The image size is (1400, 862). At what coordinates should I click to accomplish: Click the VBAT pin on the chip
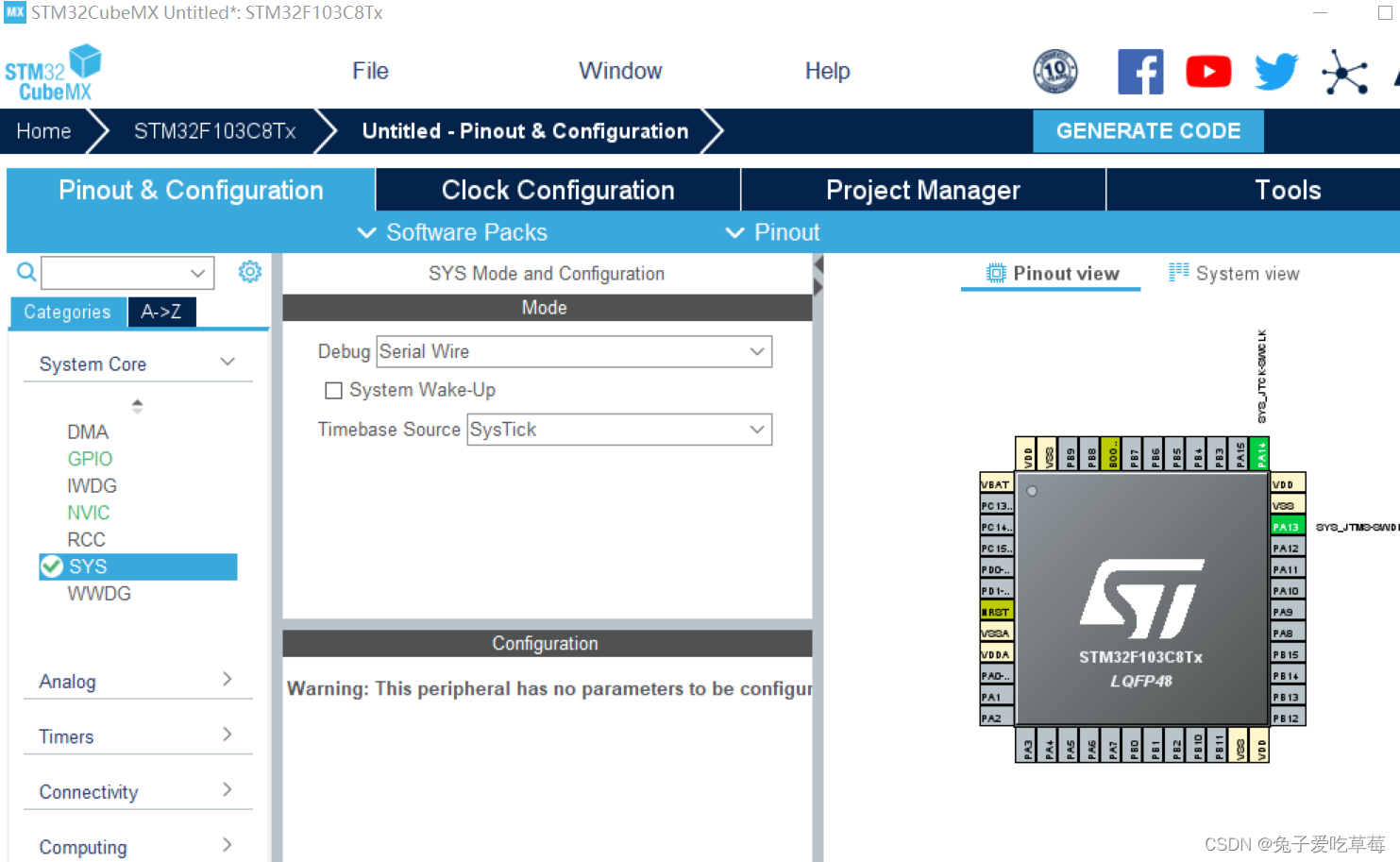(x=996, y=484)
